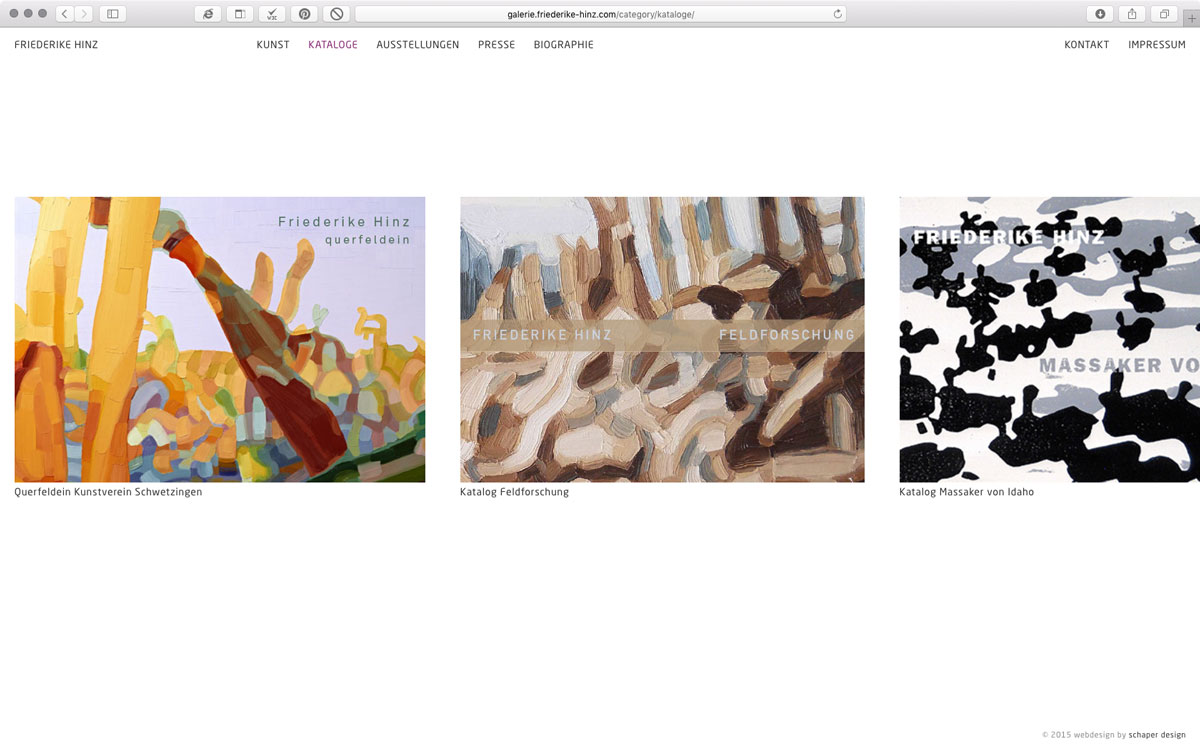Image resolution: width=1200 pixels, height=750 pixels.
Task: Click the content blocker circle-slash icon
Action: (337, 14)
